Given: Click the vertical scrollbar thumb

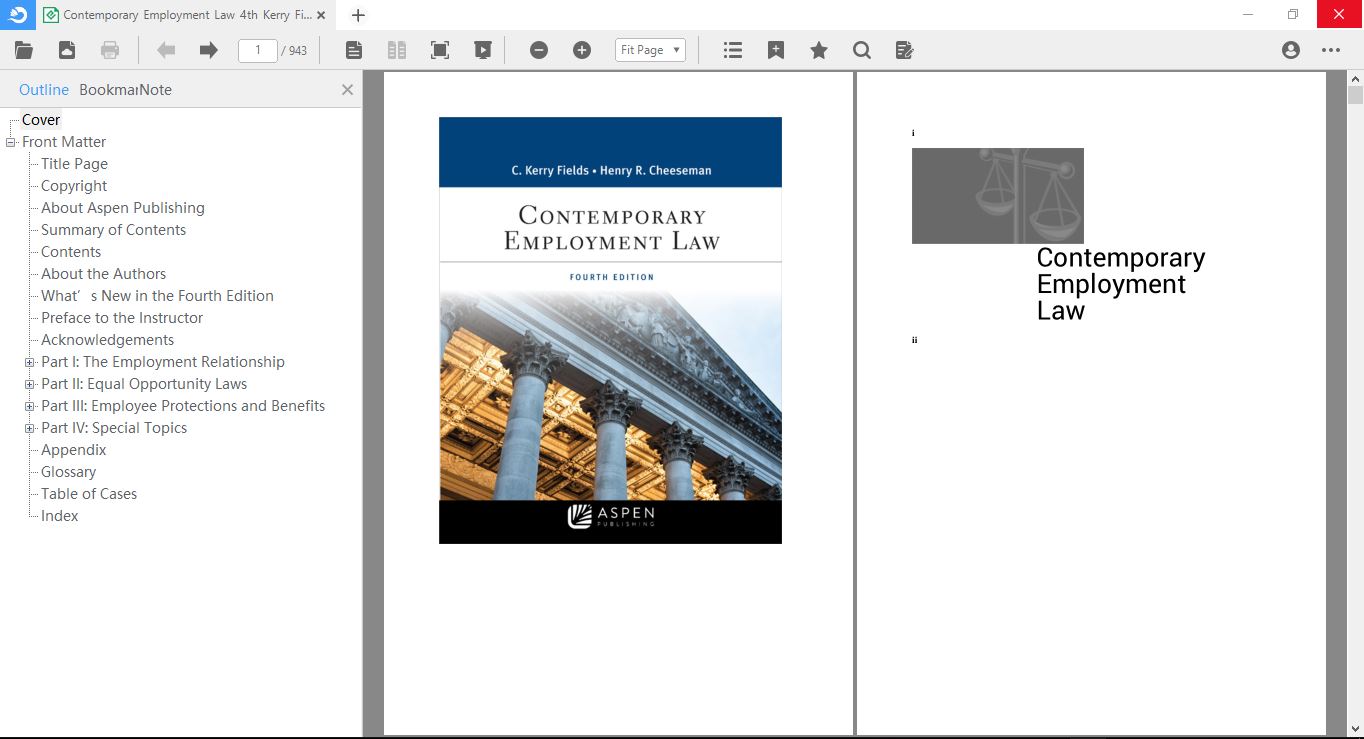Looking at the screenshot, I should [x=1355, y=96].
